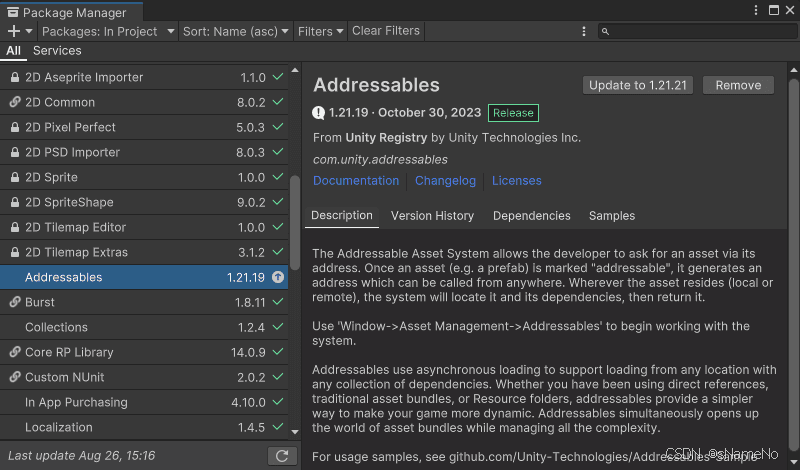This screenshot has height=470, width=800.
Task: Open the add package dropdown arrow
Action: point(29,31)
